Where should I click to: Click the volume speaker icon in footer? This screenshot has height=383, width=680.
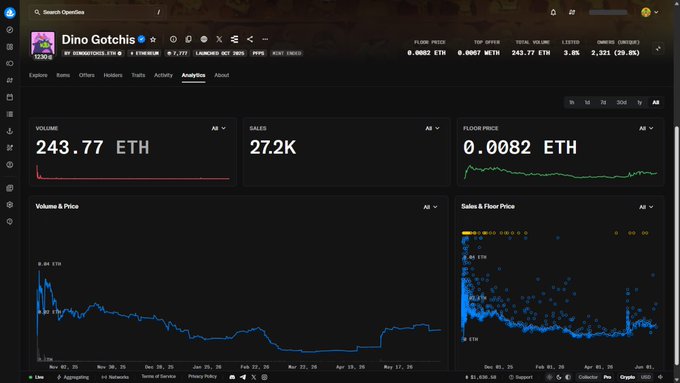pyautogui.click(x=660, y=377)
